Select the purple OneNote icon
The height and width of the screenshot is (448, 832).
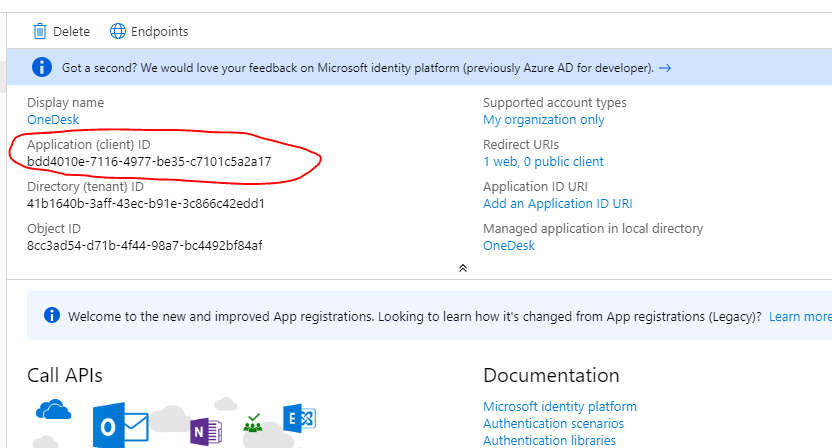[205, 430]
